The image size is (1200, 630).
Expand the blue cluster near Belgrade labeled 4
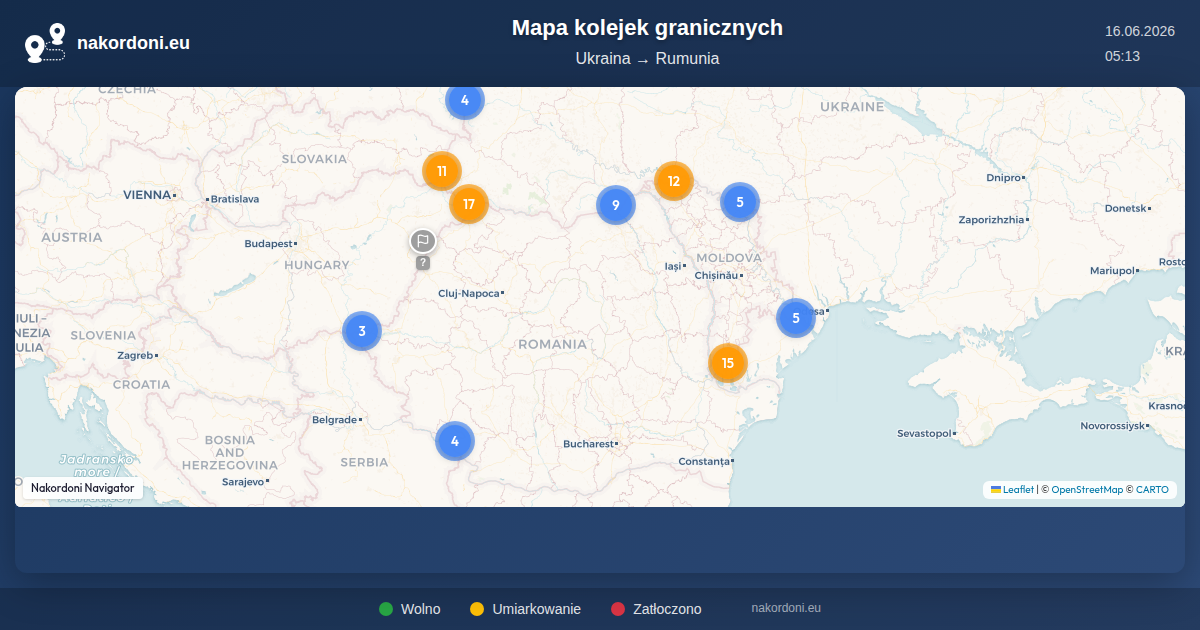click(455, 441)
